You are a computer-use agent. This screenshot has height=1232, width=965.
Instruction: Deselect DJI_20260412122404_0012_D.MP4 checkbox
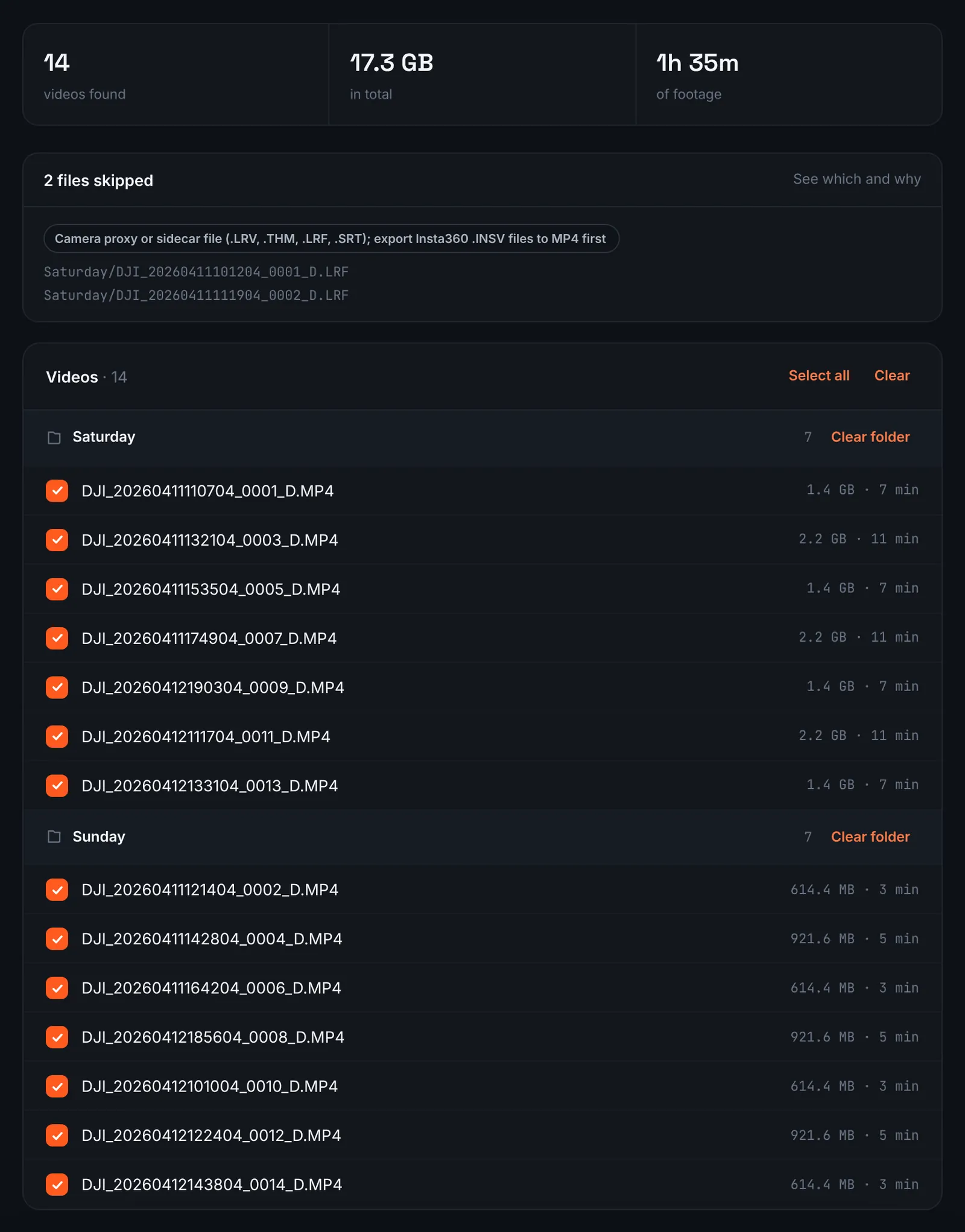click(57, 1136)
